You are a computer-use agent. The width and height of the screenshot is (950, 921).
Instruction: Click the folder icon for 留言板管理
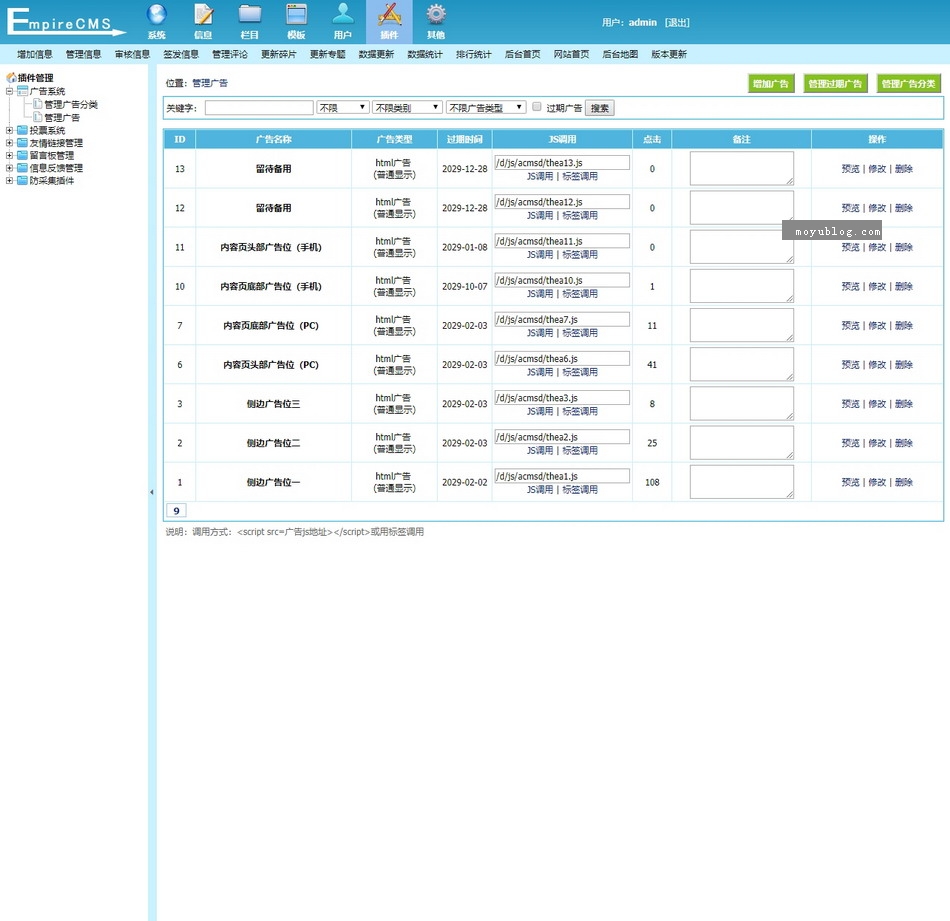point(22,155)
